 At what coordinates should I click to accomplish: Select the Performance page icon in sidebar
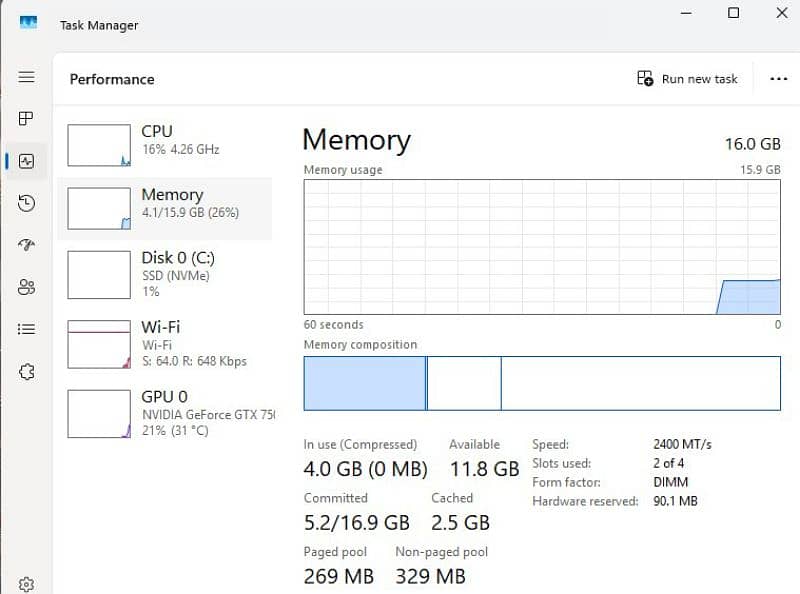[x=27, y=161]
